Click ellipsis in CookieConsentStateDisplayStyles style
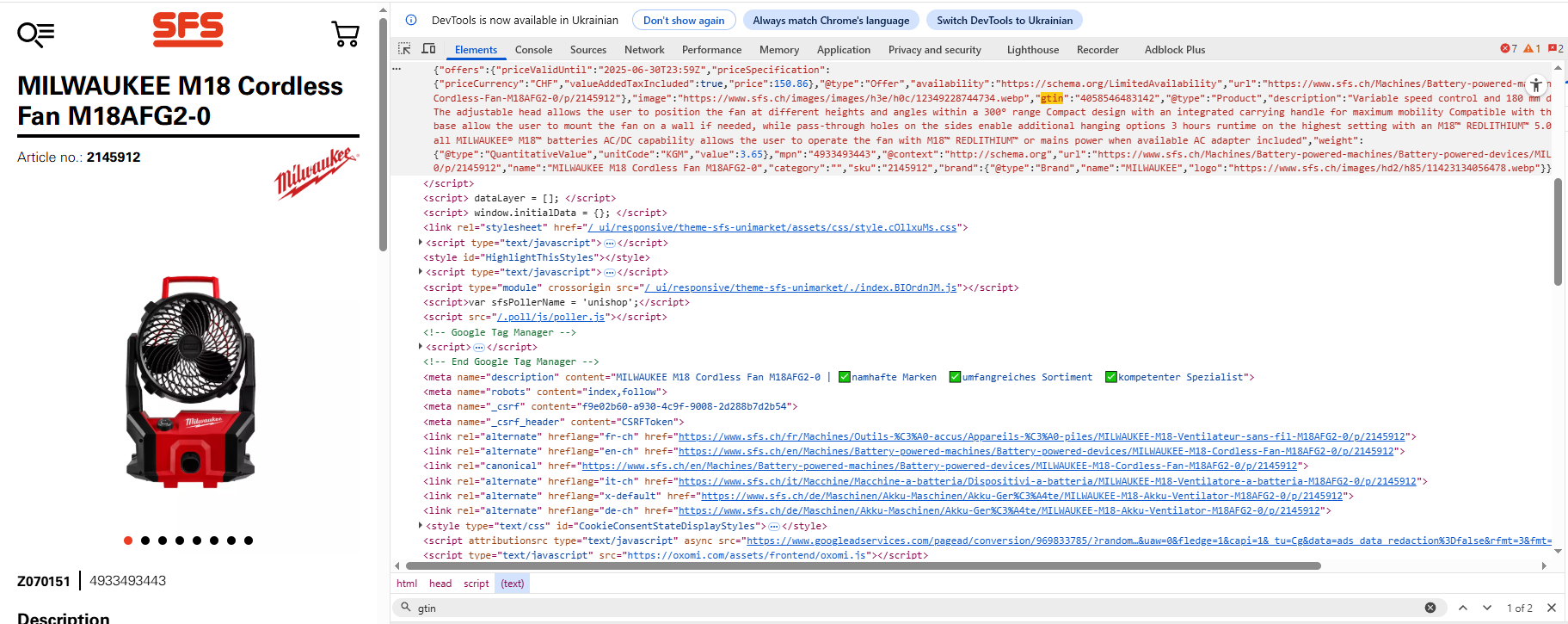This screenshot has height=624, width=1568. pyautogui.click(x=774, y=527)
